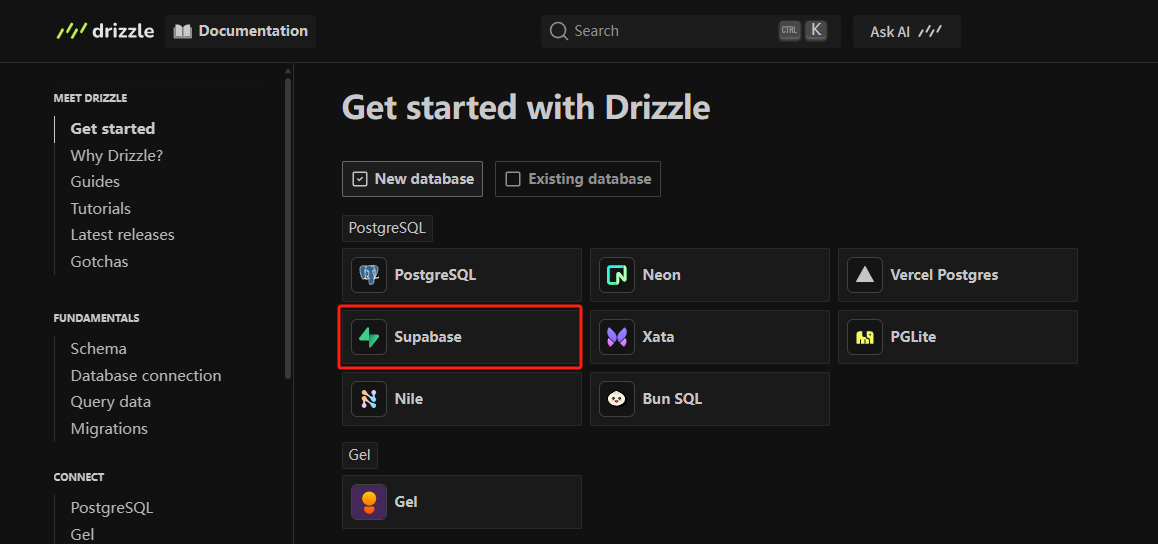Select the PGLite card label
This screenshot has width=1158, height=544.
(x=914, y=337)
